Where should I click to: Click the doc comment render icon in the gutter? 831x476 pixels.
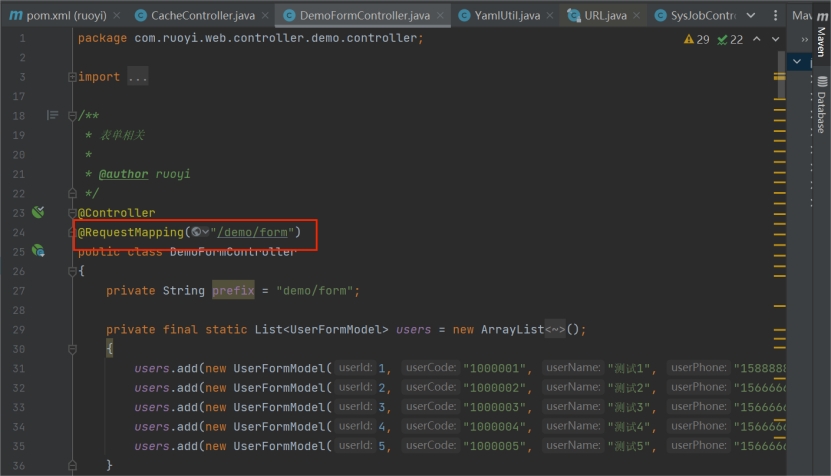52,116
